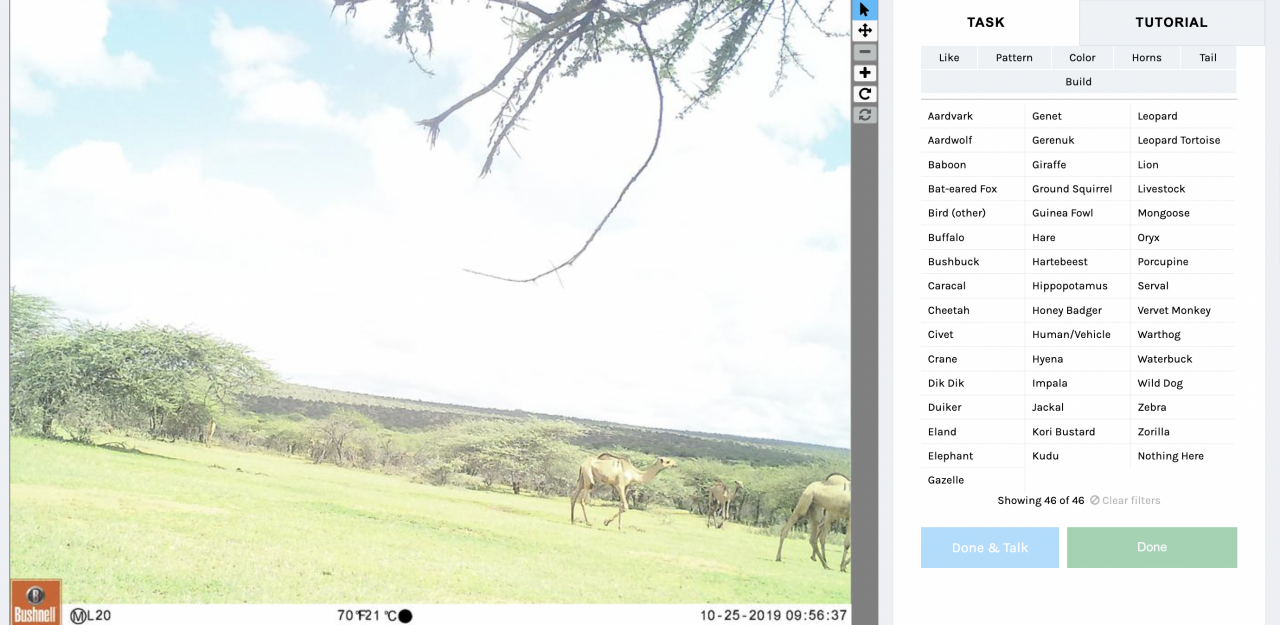Open the Color filter
Screen dimensions: 1280x625
(1082, 58)
